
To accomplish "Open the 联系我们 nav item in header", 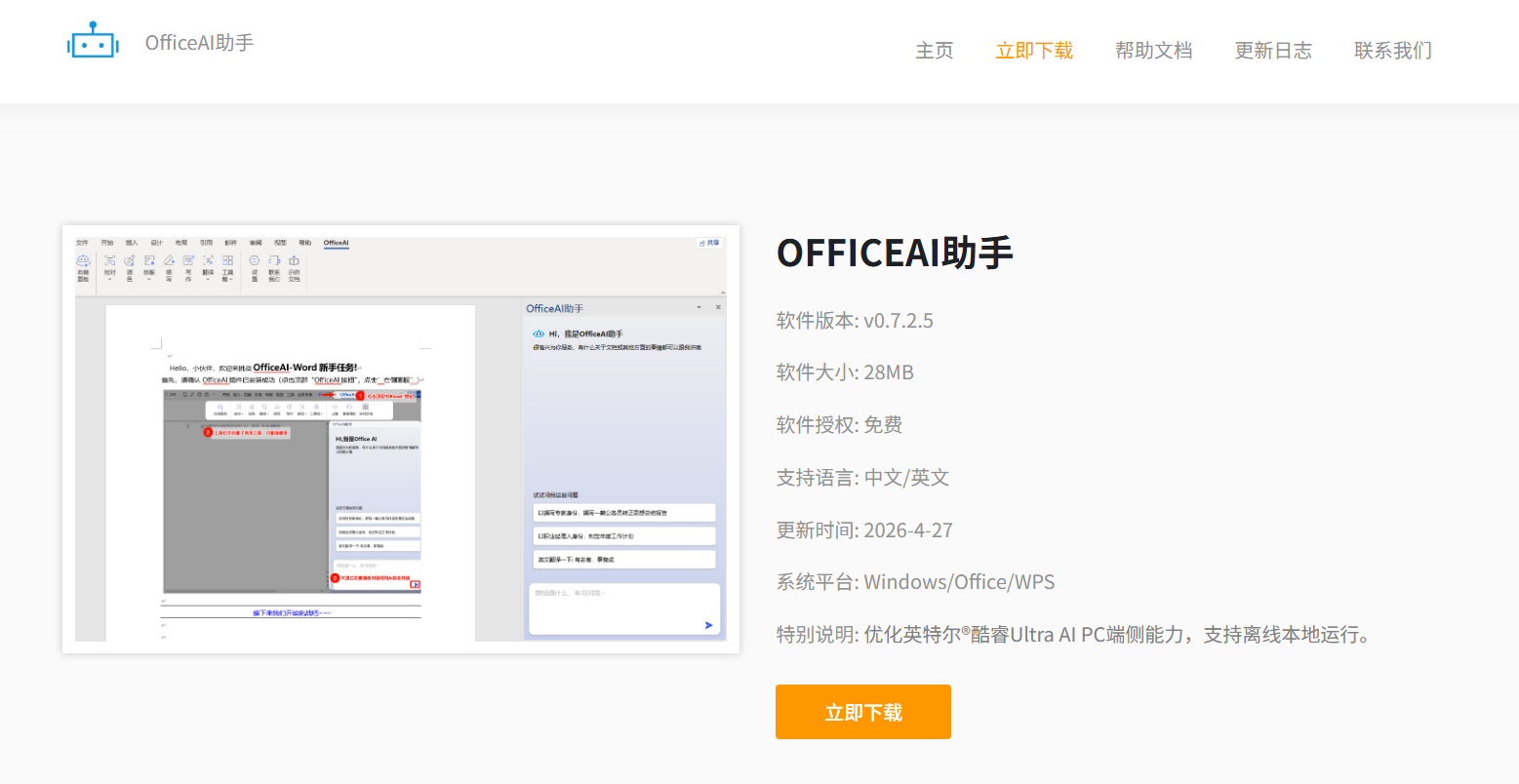I will click(x=1393, y=51).
